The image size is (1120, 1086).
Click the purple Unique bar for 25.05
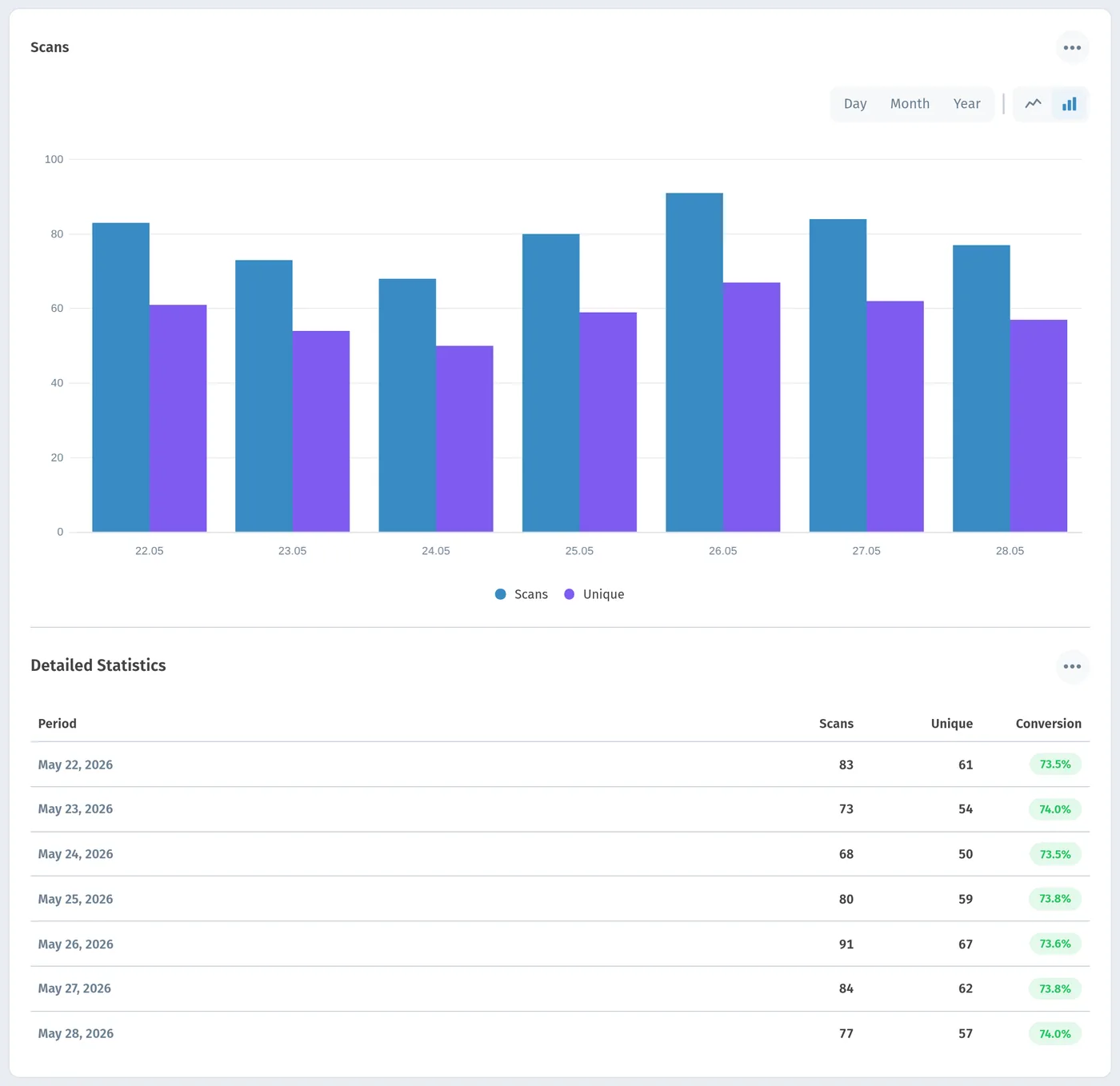[x=608, y=422]
